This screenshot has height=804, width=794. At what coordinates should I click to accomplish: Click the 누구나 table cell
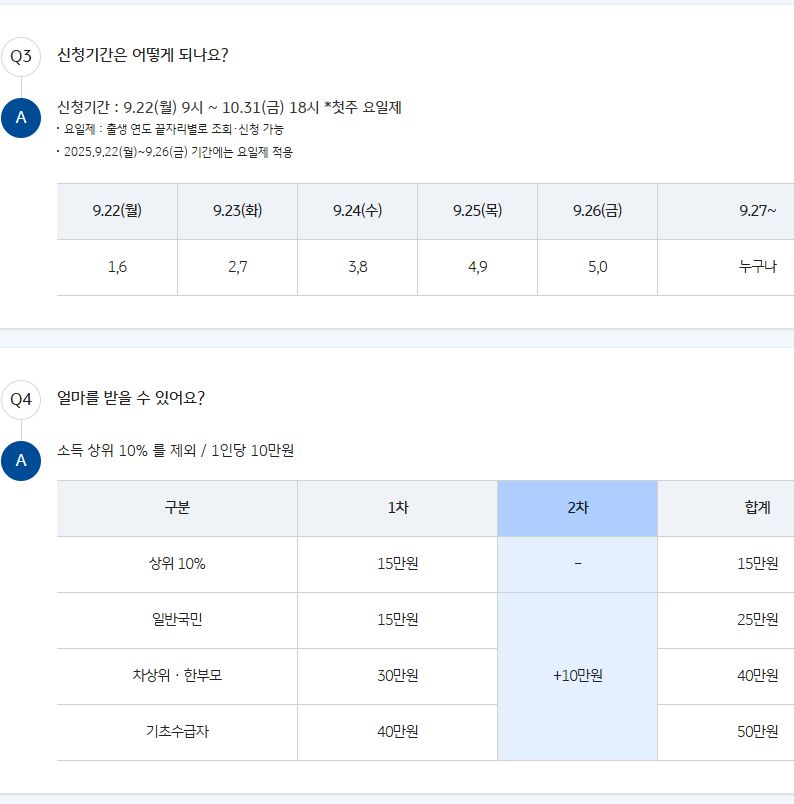pos(726,267)
